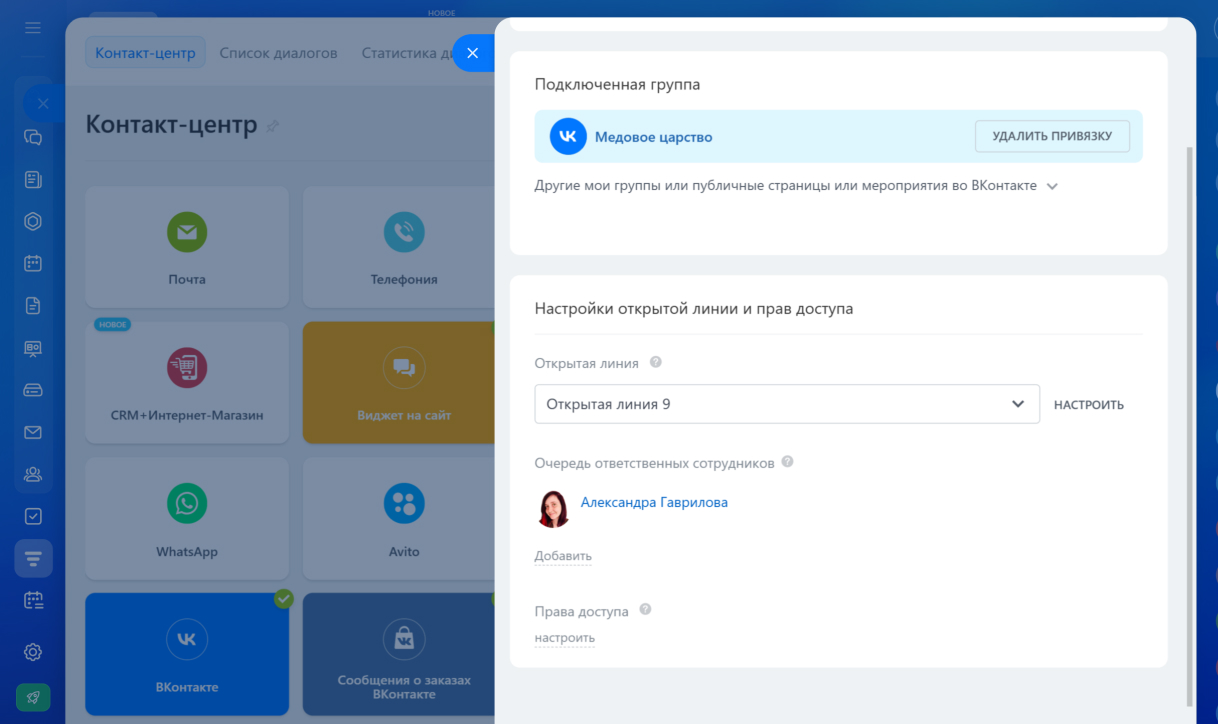Open the employees group icon in sidebar
The width and height of the screenshot is (1218, 724).
(33, 474)
